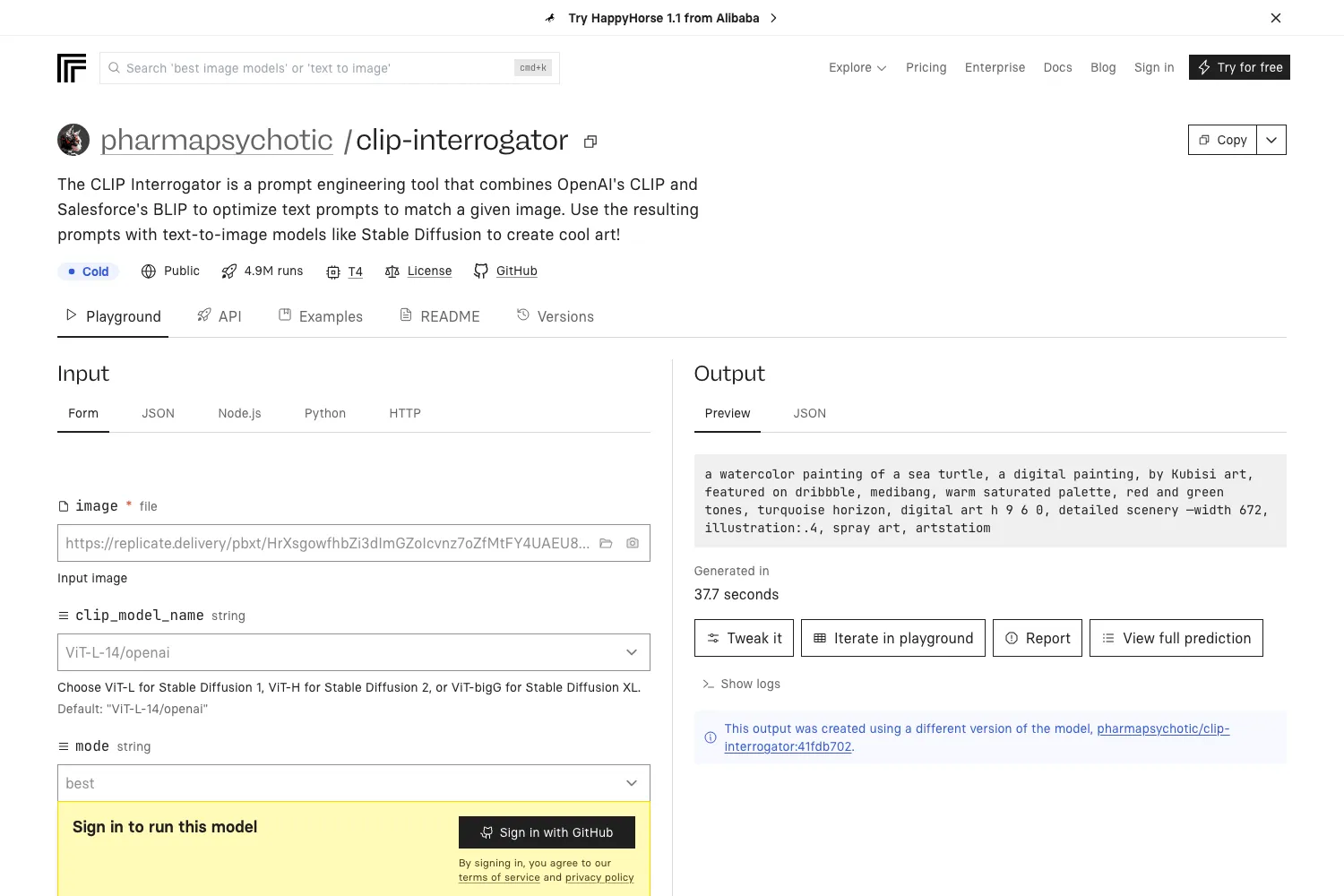Click the Examples bookmark icon

tap(285, 314)
